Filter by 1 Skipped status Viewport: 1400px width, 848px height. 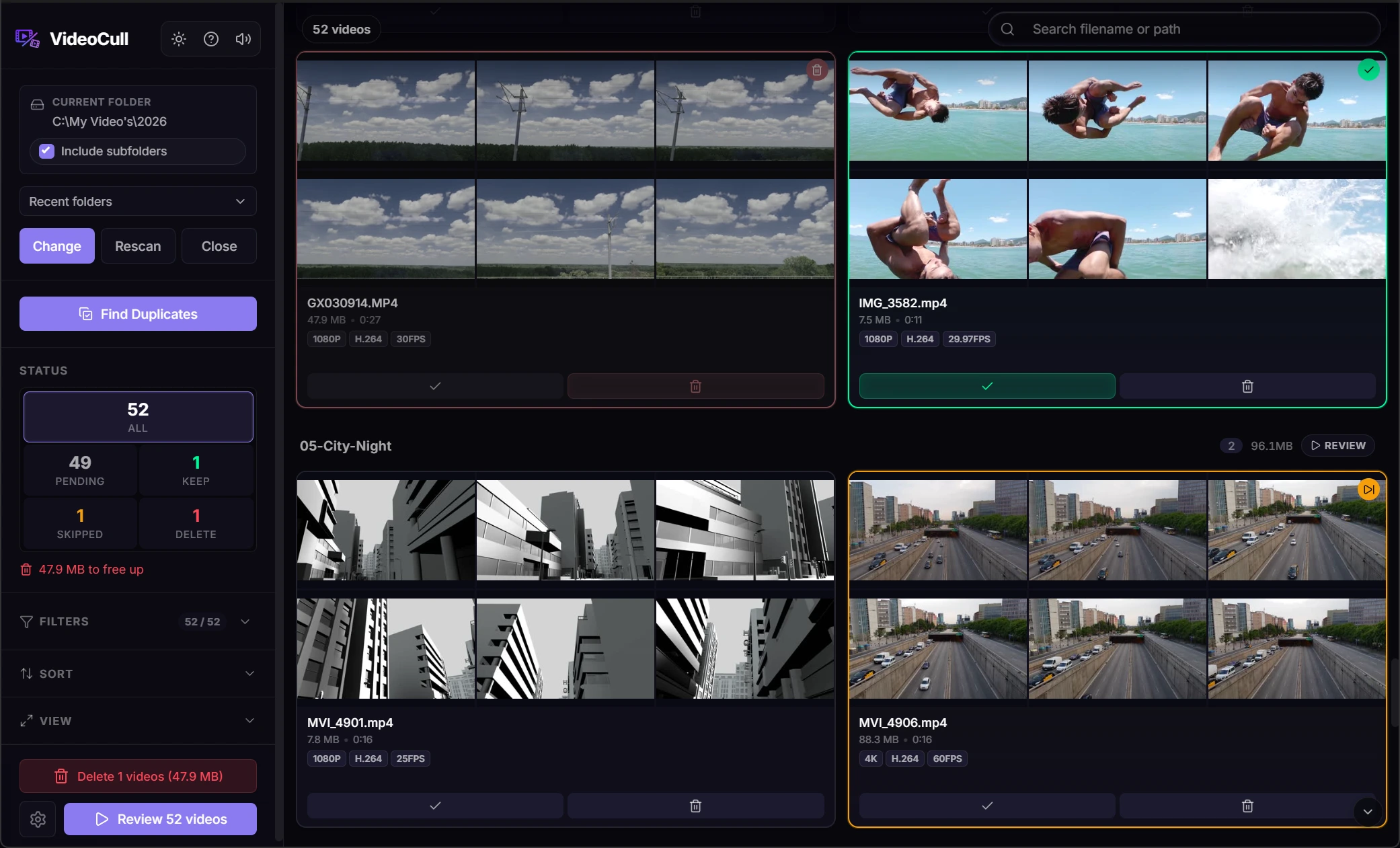[x=80, y=523]
